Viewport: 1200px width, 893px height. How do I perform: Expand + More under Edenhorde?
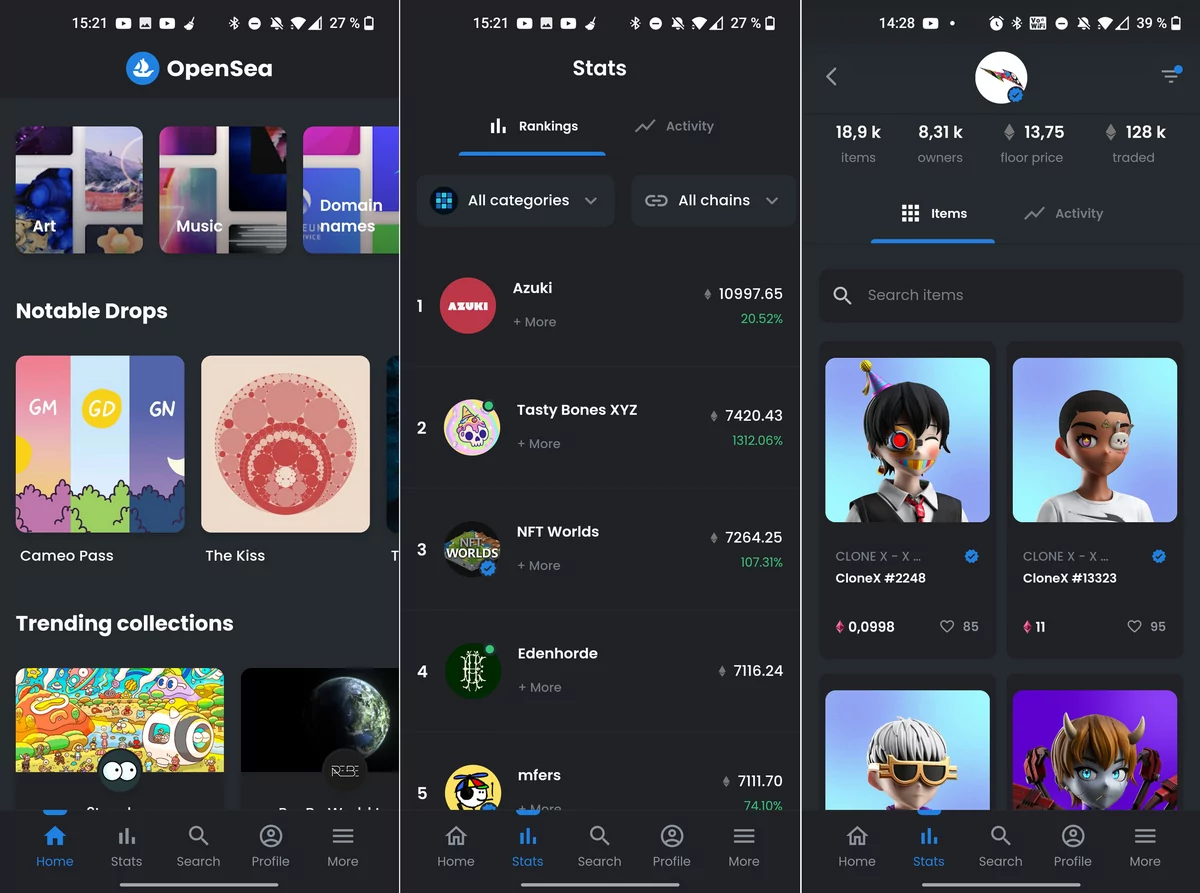[539, 688]
